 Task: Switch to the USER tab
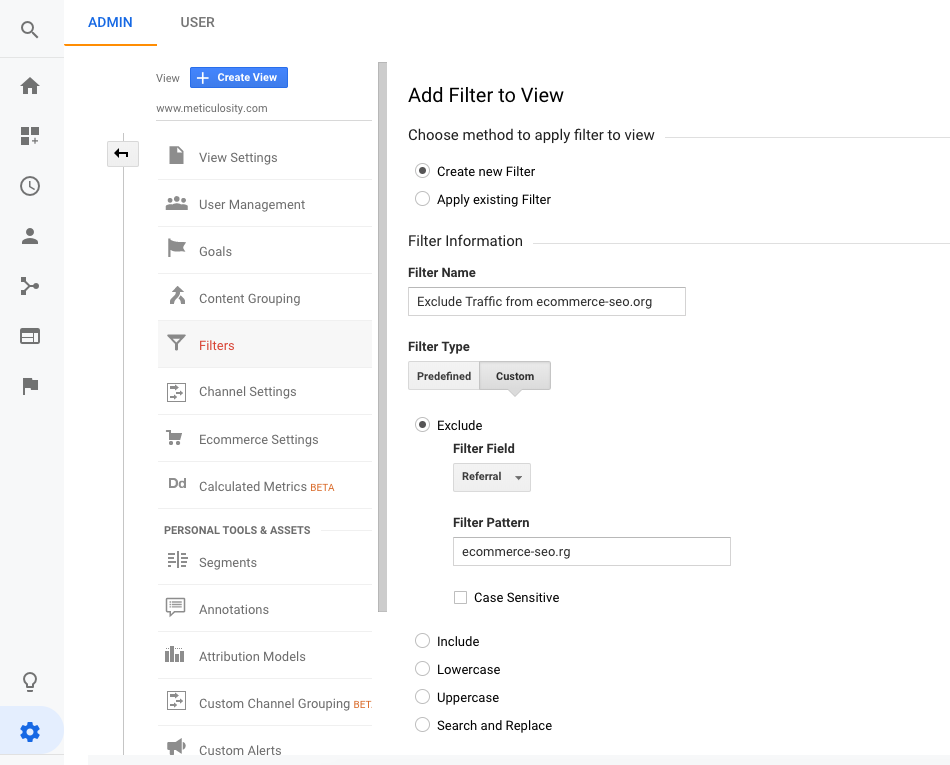(197, 22)
